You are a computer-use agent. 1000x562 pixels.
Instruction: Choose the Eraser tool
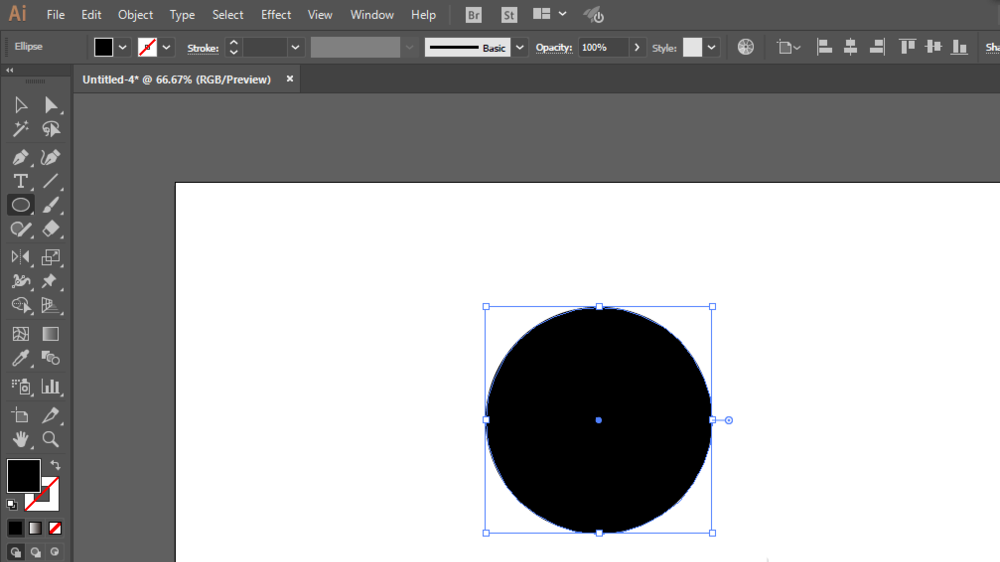50,229
